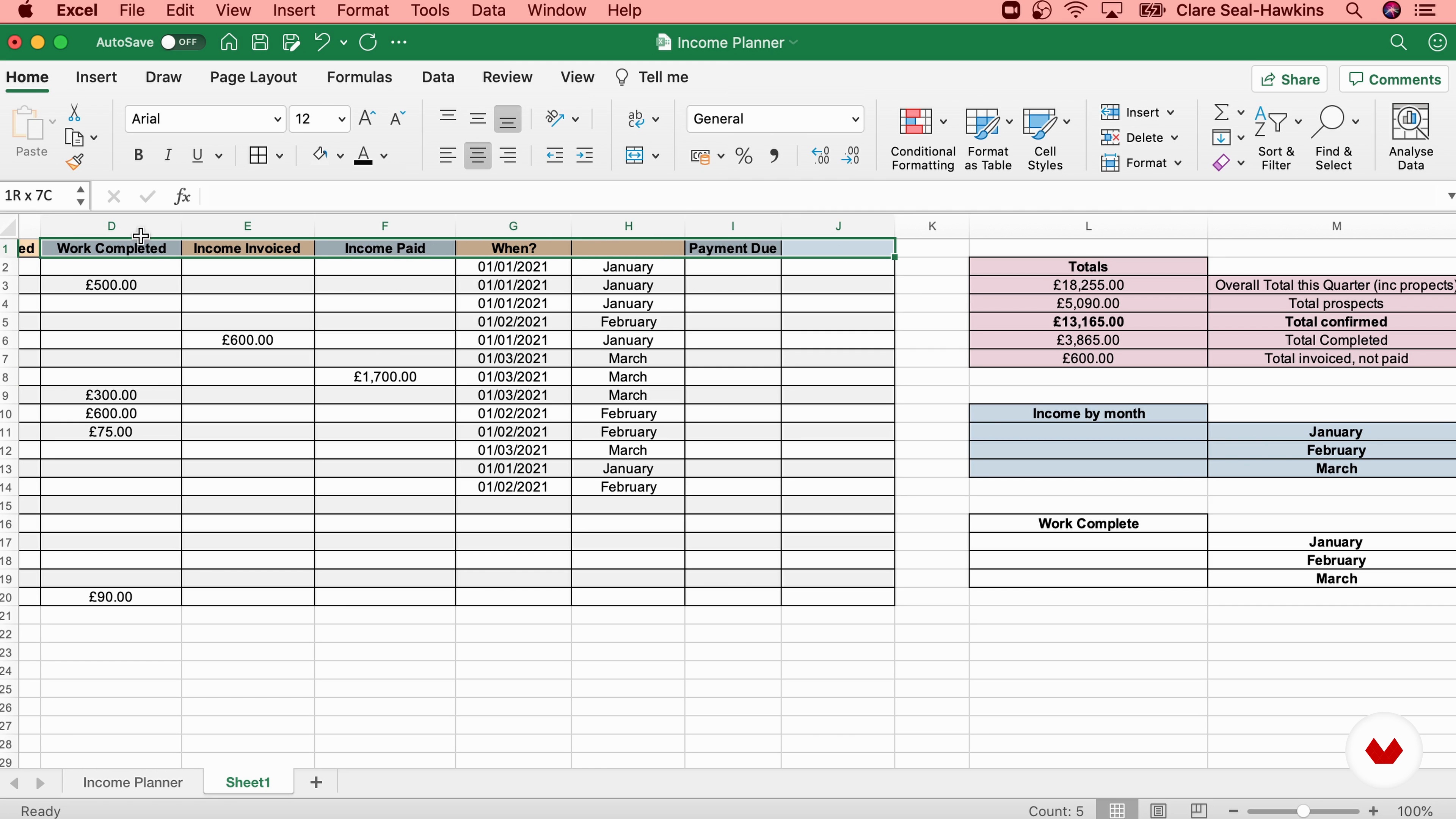1456x819 pixels.
Task: Toggle Centre horizontal alignment
Action: pyautogui.click(x=478, y=155)
